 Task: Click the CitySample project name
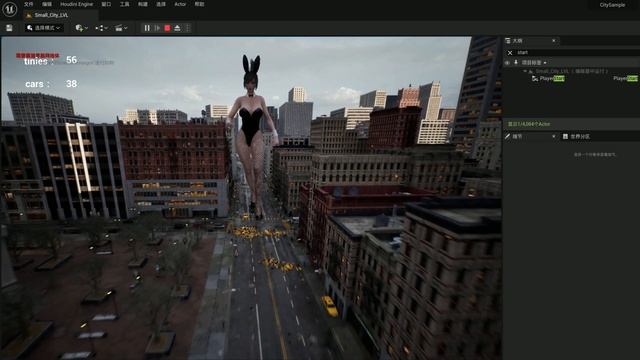click(x=612, y=5)
